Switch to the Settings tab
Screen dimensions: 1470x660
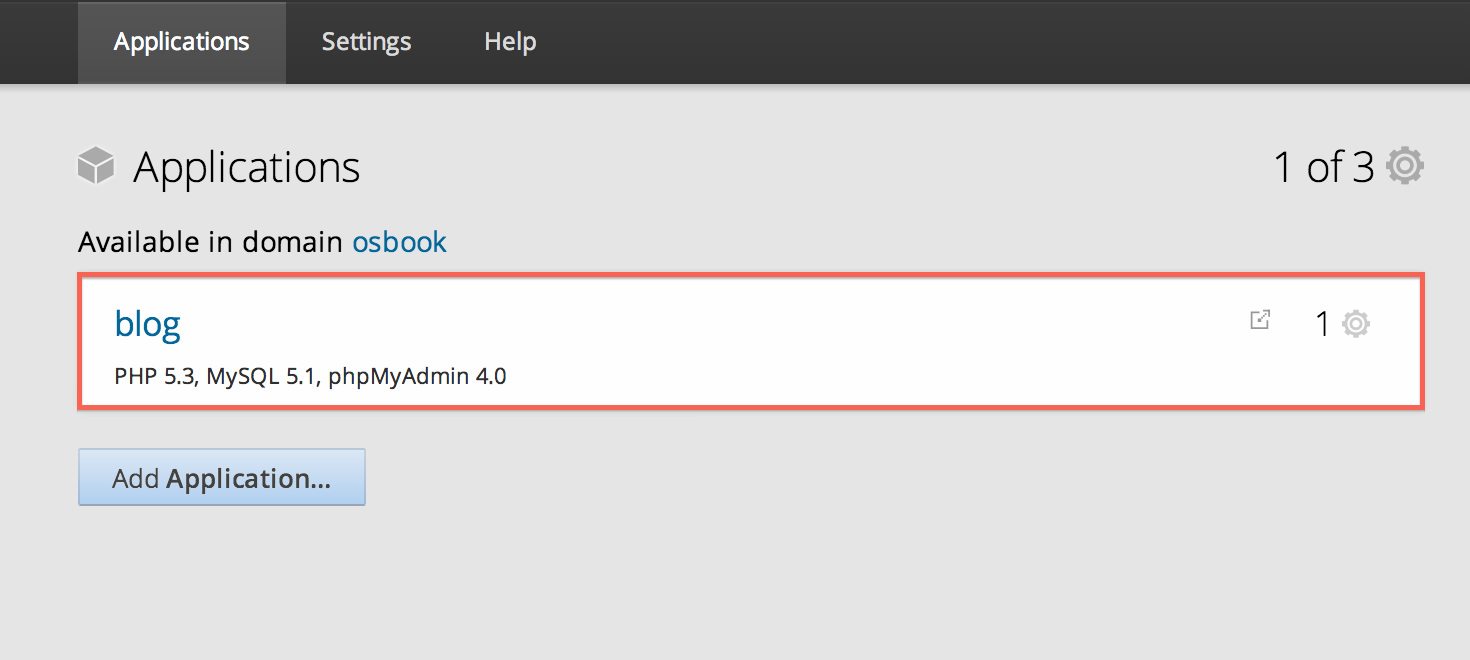pos(366,42)
